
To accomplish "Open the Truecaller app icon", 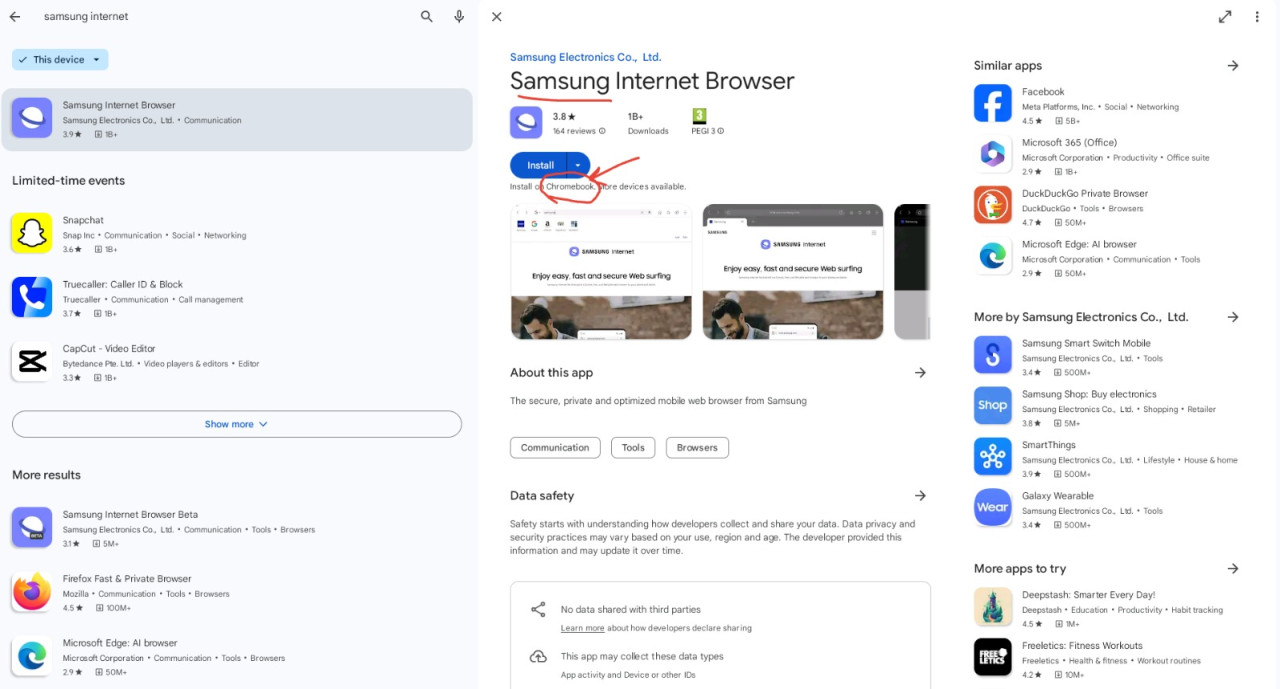I will [x=32, y=297].
